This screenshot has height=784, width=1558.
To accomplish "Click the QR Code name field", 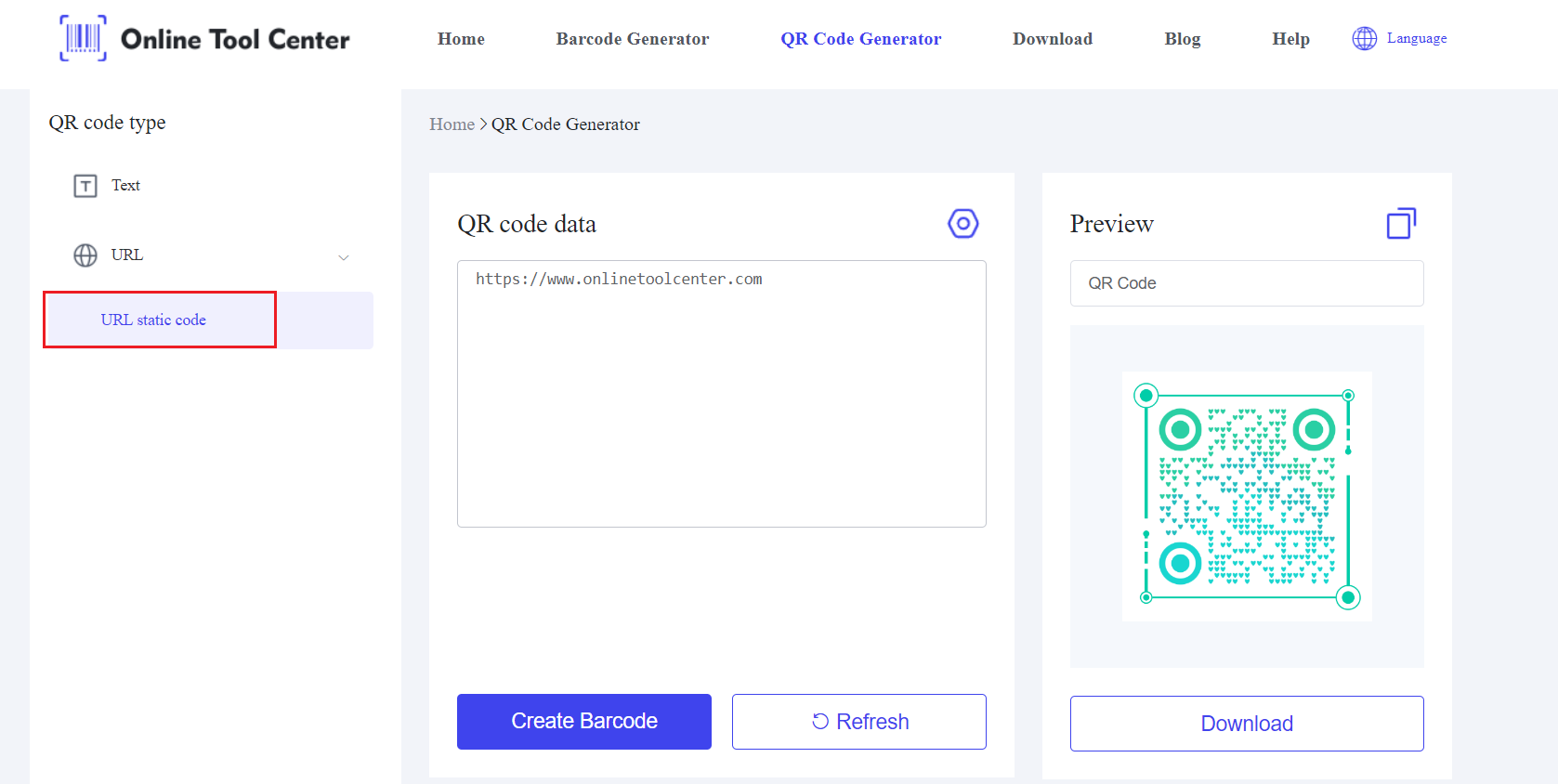I will tap(1247, 283).
